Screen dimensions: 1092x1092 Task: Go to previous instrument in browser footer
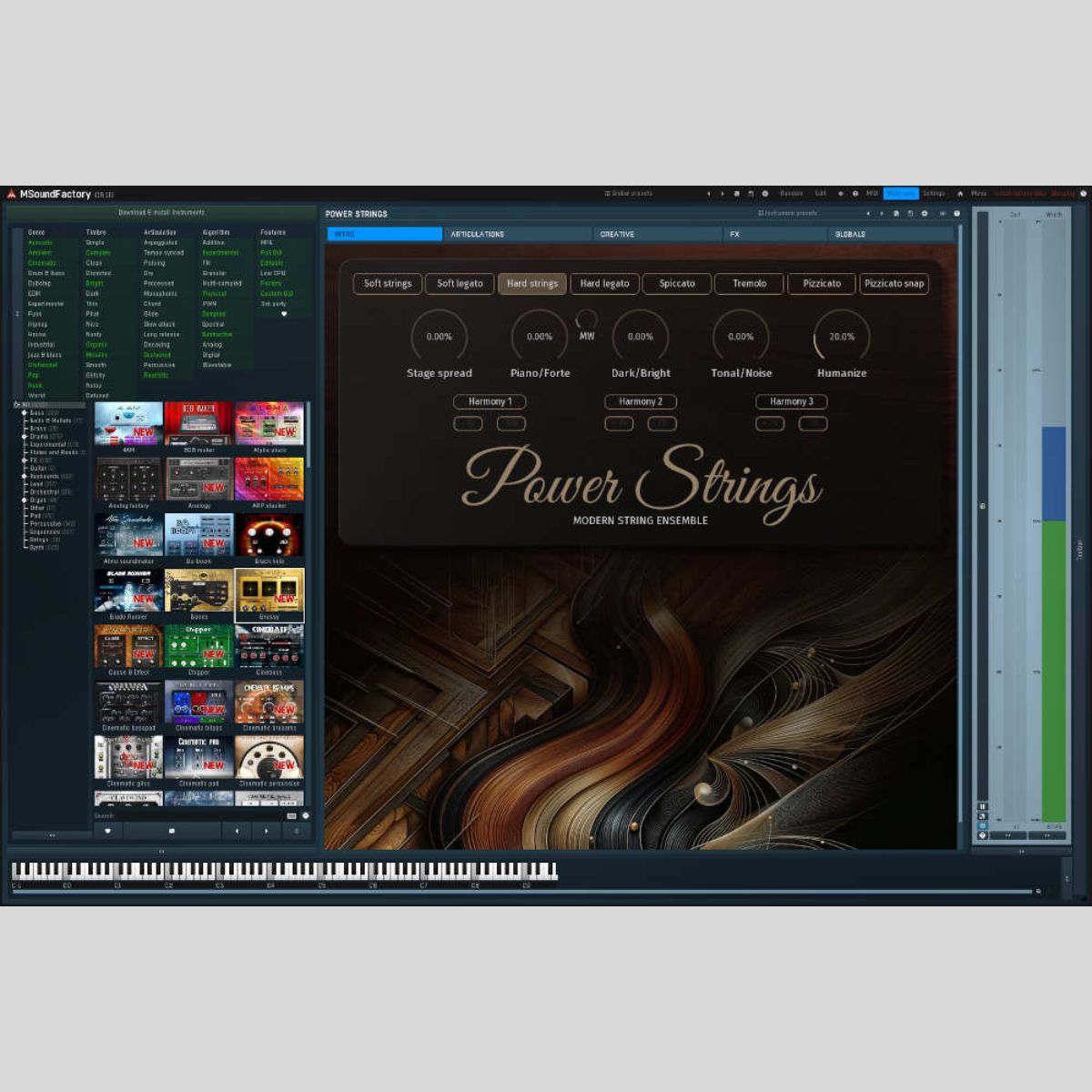click(237, 831)
